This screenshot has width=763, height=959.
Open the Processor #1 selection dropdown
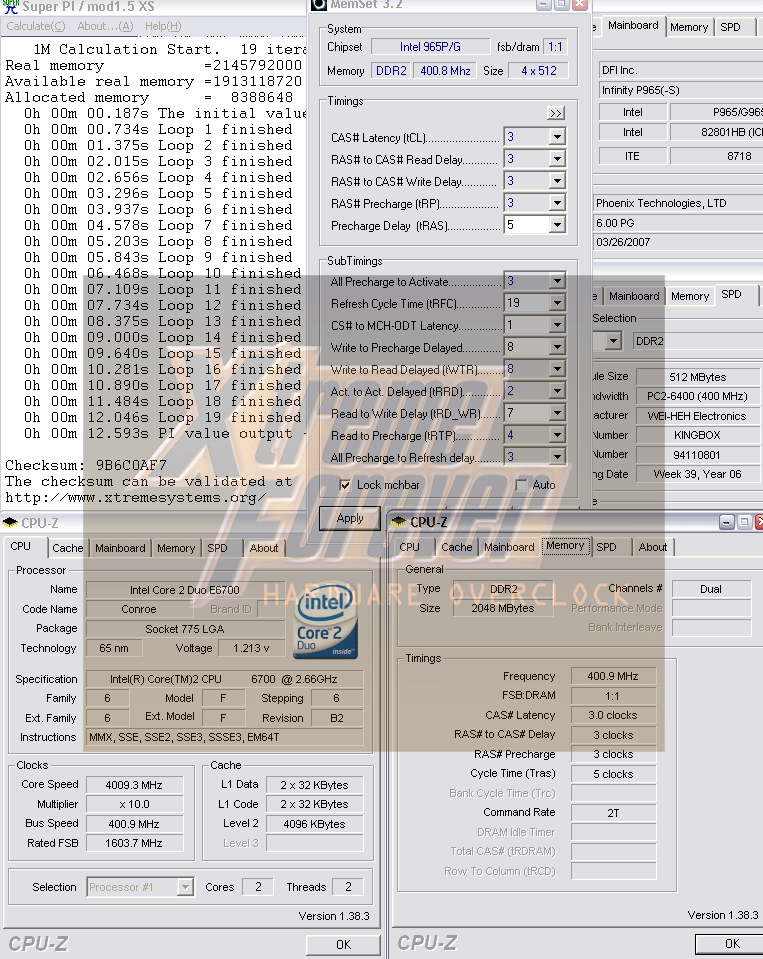(185, 886)
